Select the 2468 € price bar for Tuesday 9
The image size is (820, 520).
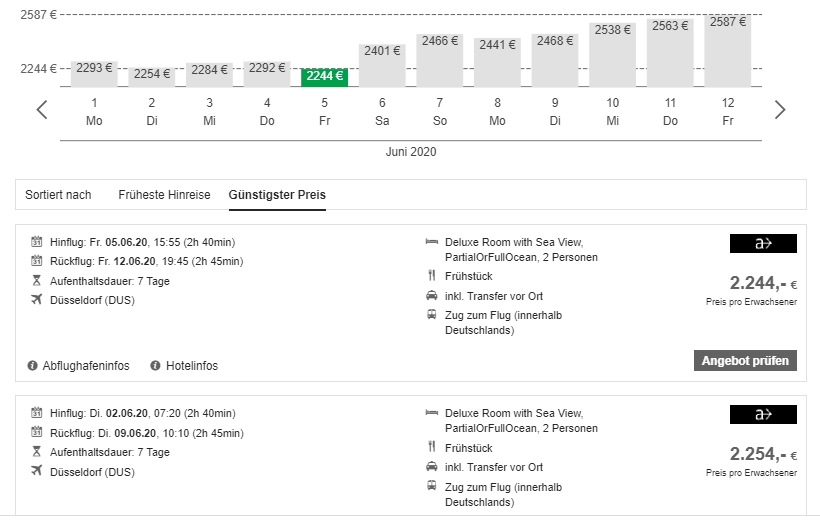[555, 61]
